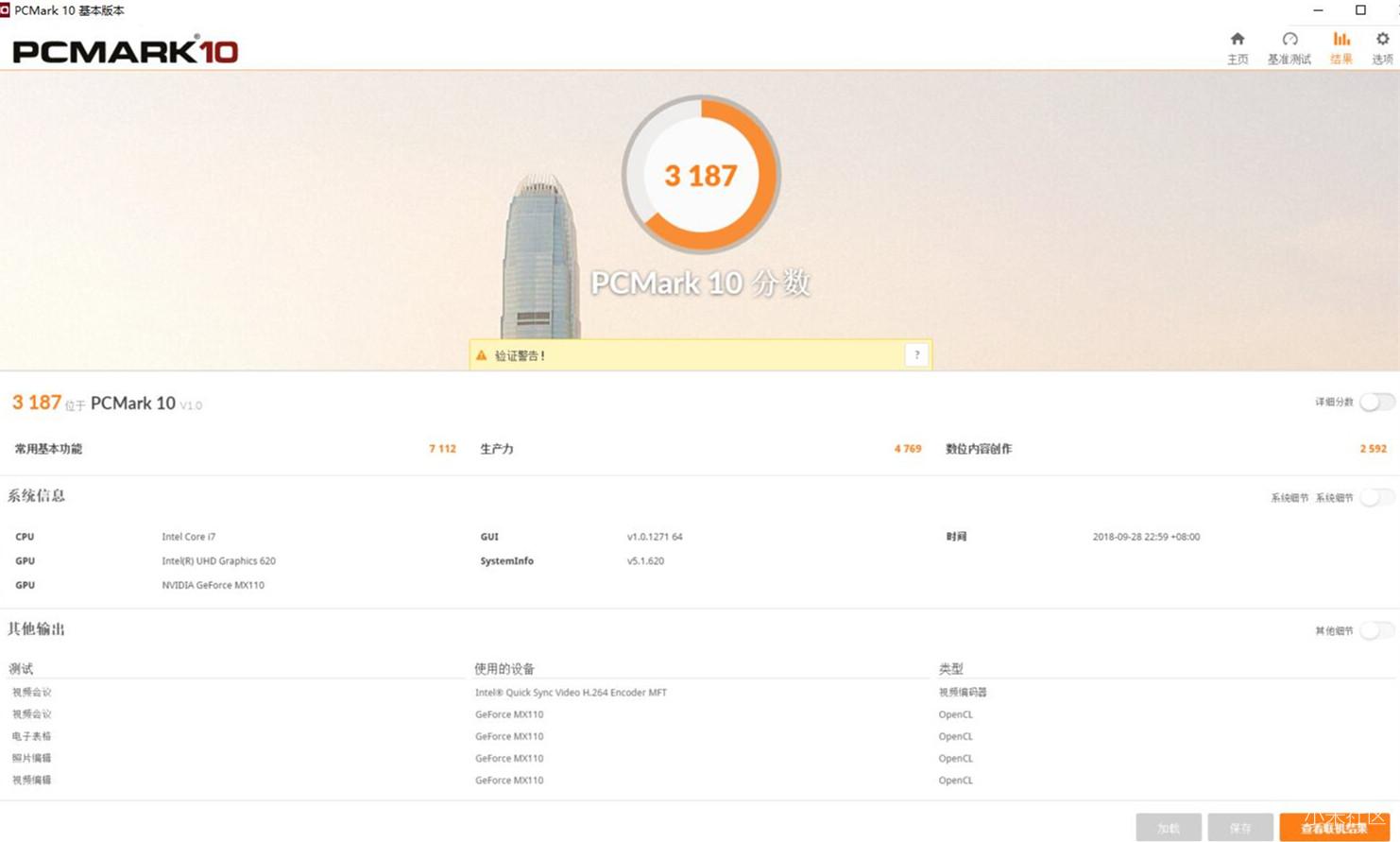Maximize the PCMark 10 window
The width and height of the screenshot is (1400, 842).
1360,10
